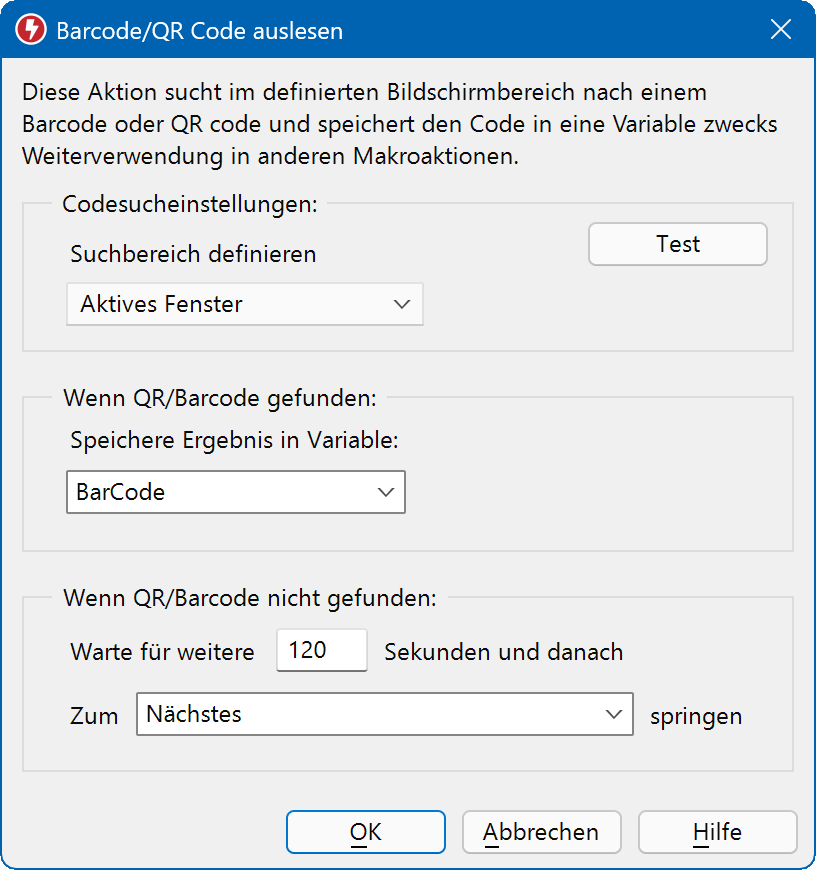The width and height of the screenshot is (816, 870).
Task: Confirm the dialog with OK
Action: [x=365, y=831]
